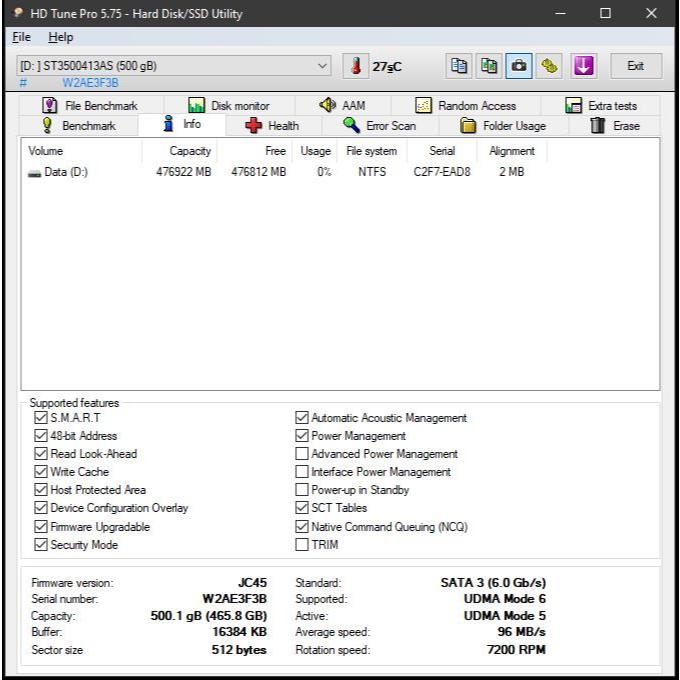
Task: Switch to the Error Scan tab
Action: click(379, 126)
